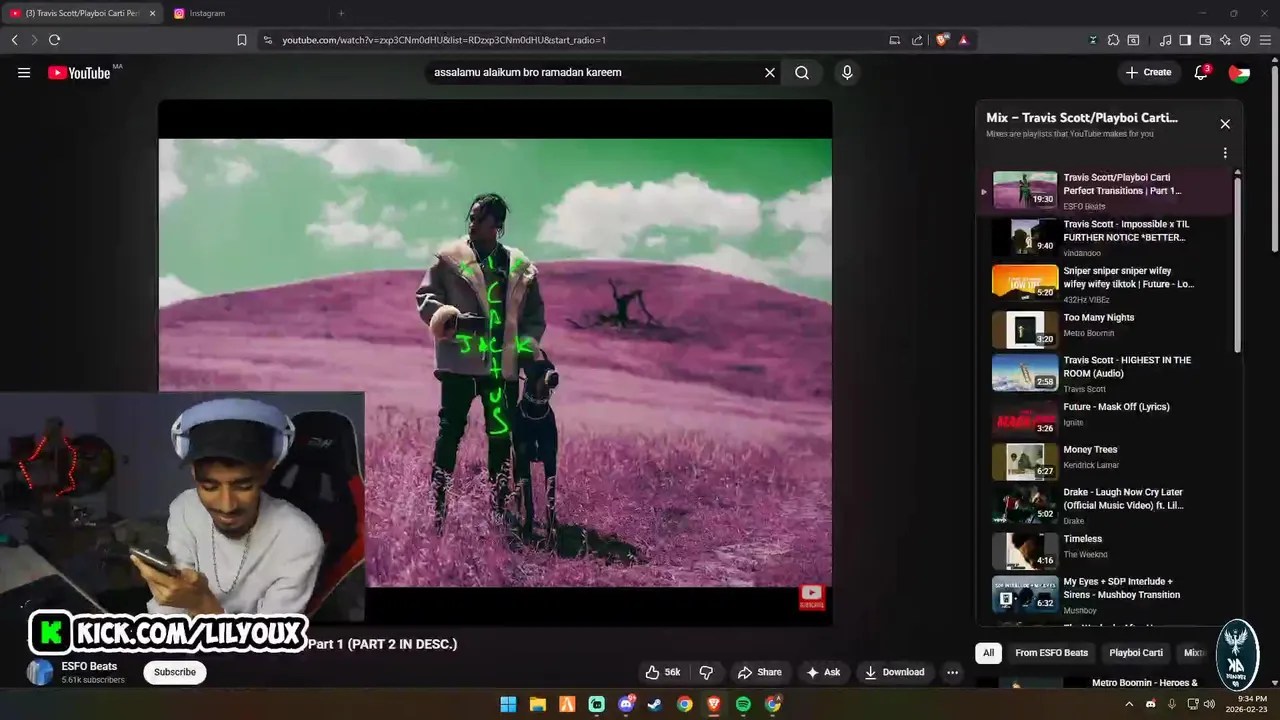Image resolution: width=1280 pixels, height=720 pixels.
Task: Open the browser main hamburger menu
Action: [x=1266, y=40]
